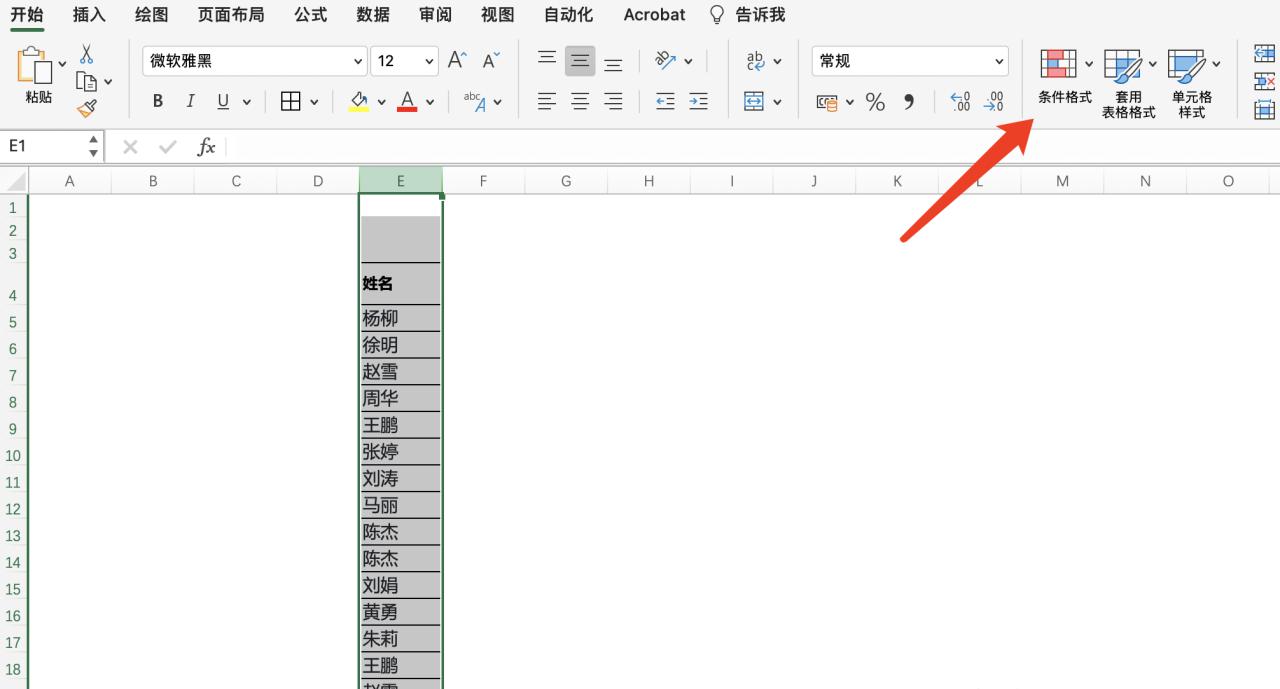Align text right
1280x689 pixels.
(613, 101)
